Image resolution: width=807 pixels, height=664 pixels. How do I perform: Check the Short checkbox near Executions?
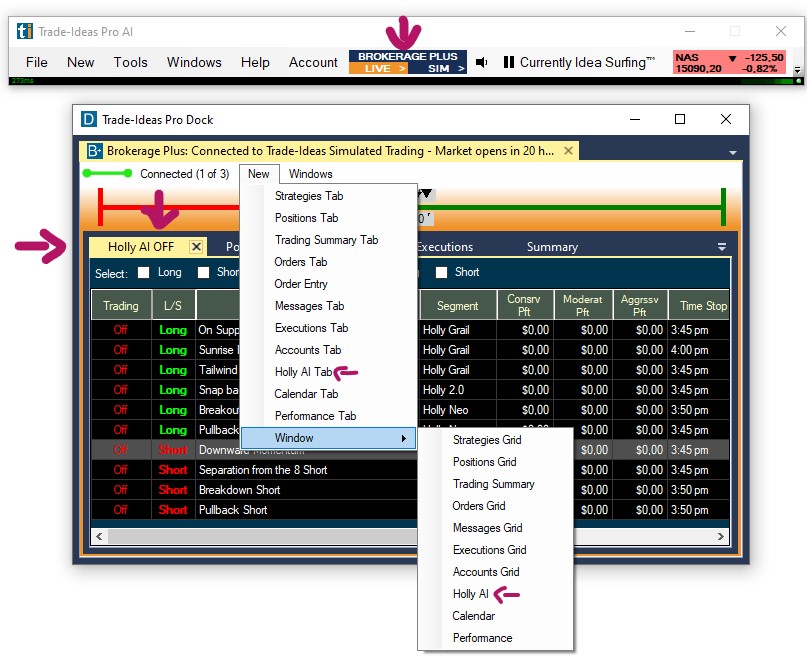[x=442, y=272]
